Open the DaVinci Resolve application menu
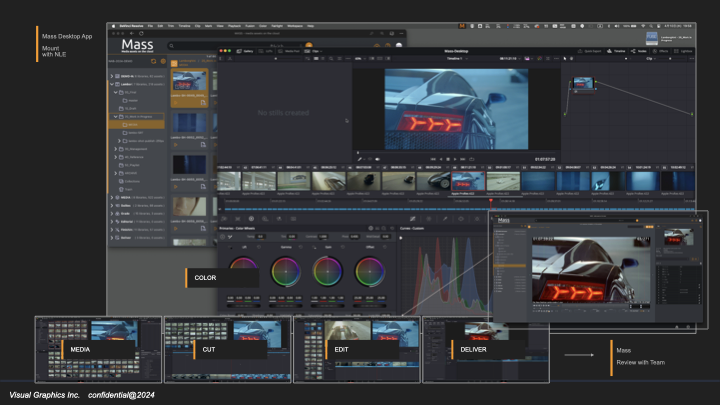Screen dimensions: 720x405 pyautogui.click(x=131, y=26)
